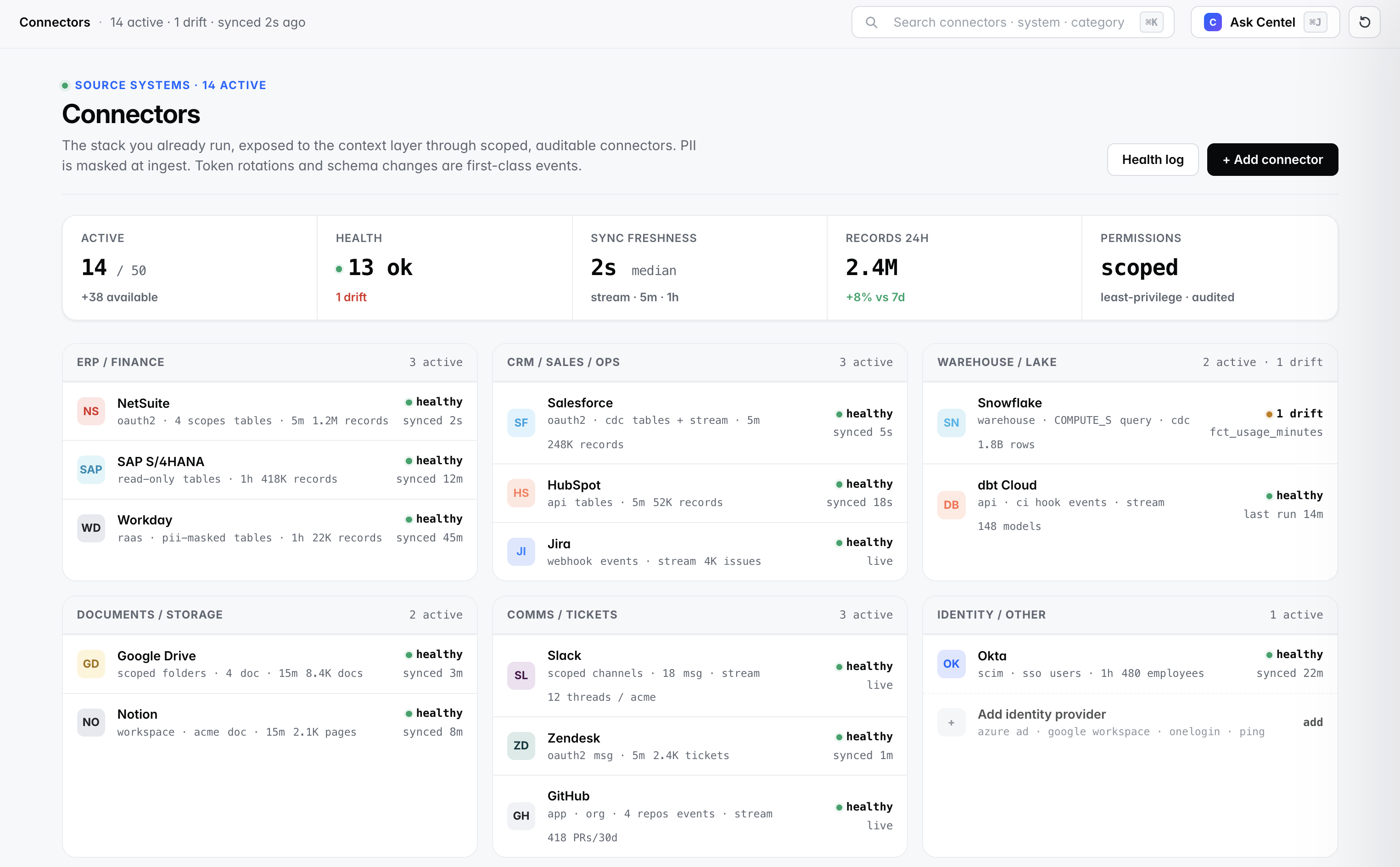This screenshot has height=867, width=1400.
Task: Open the Okta connector name
Action: tap(992, 655)
